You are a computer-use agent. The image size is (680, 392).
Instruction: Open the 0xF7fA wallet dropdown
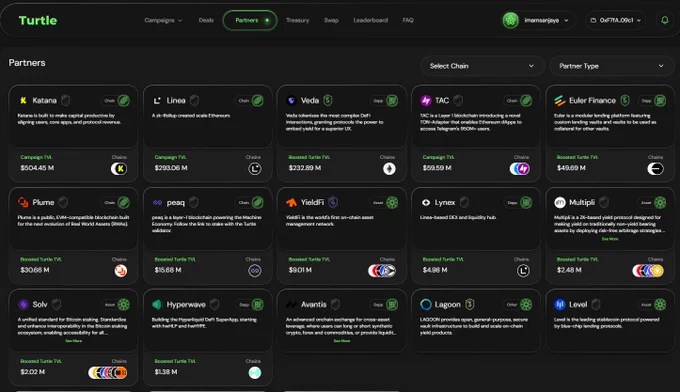(x=615, y=20)
